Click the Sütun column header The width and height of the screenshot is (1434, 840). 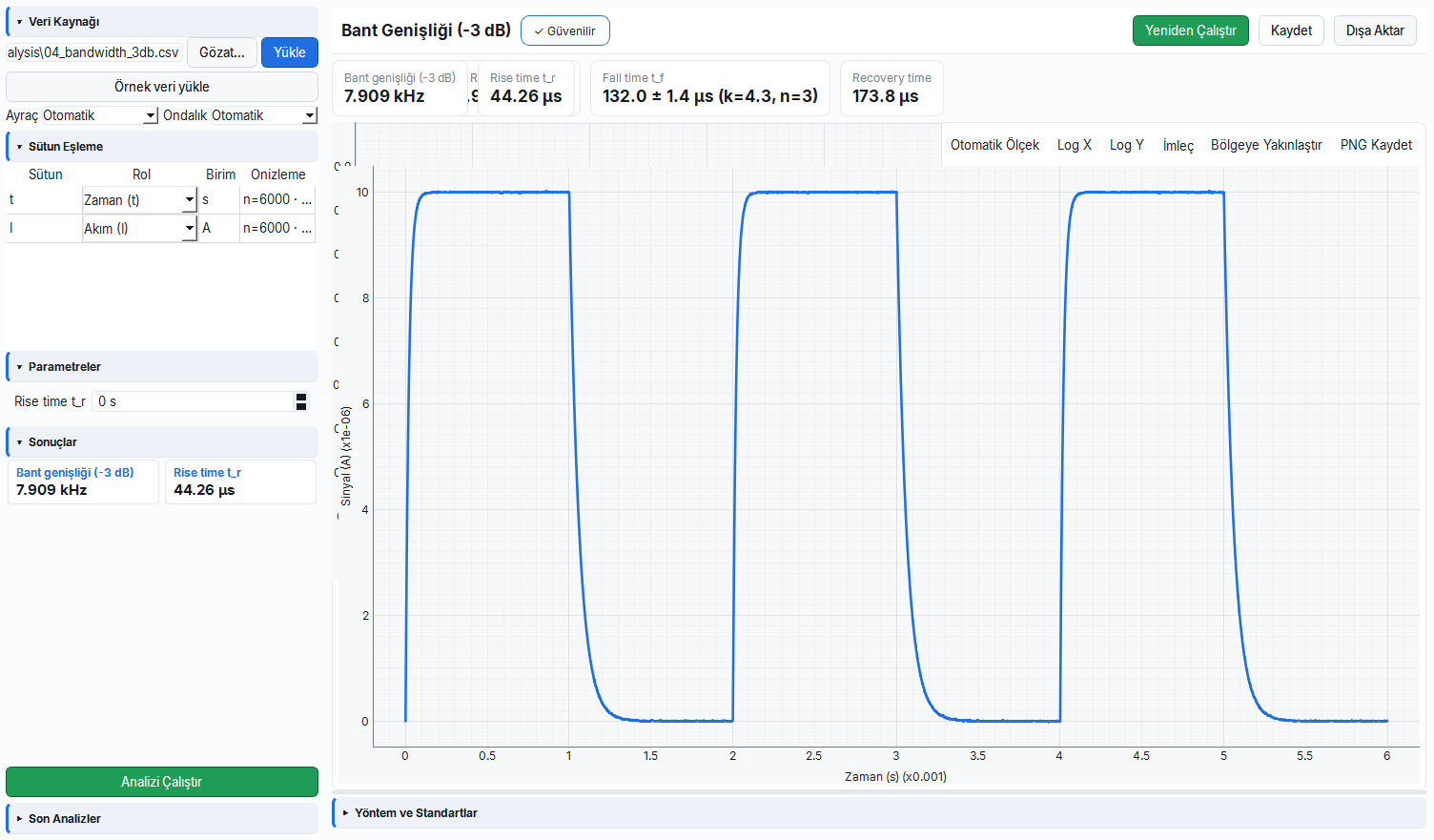tap(45, 174)
